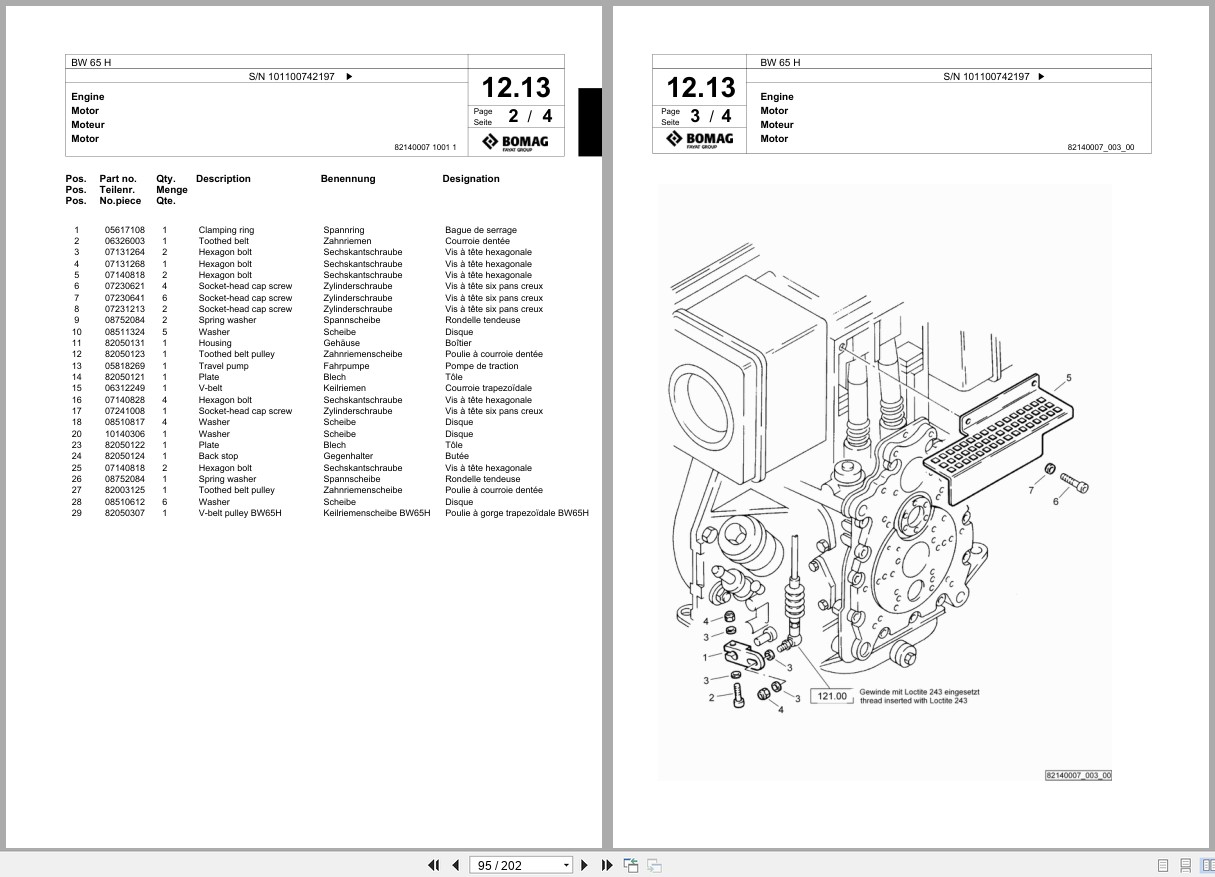This screenshot has width=1215, height=877.
Task: Click the left page S/N 101100742197 text
Action: pos(292,76)
